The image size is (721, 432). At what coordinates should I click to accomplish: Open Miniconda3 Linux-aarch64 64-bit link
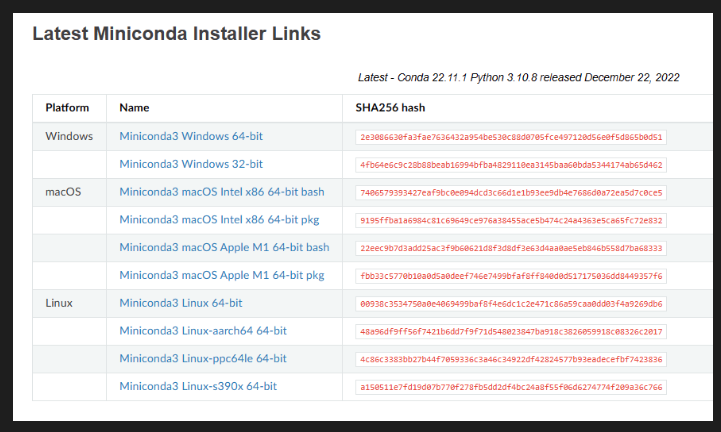[x=203, y=331]
